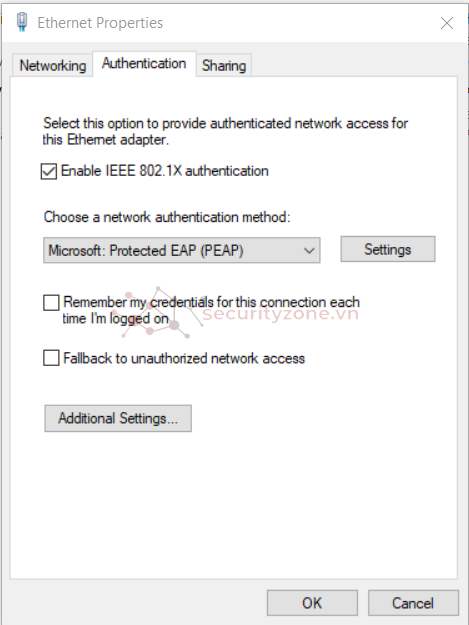Screen dimensions: 469x625
Task: Tick Fallback to unauthorized network access
Action: (x=51, y=358)
